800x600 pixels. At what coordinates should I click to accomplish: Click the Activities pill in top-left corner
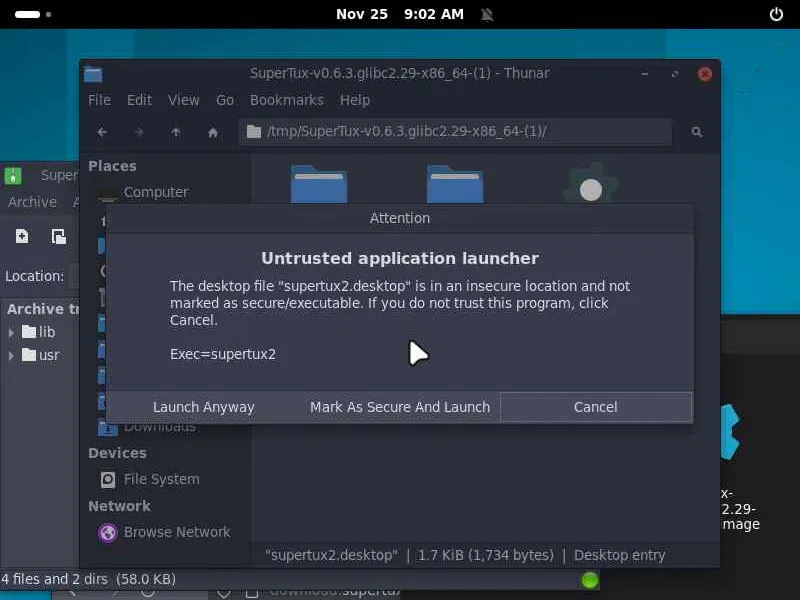point(28,14)
